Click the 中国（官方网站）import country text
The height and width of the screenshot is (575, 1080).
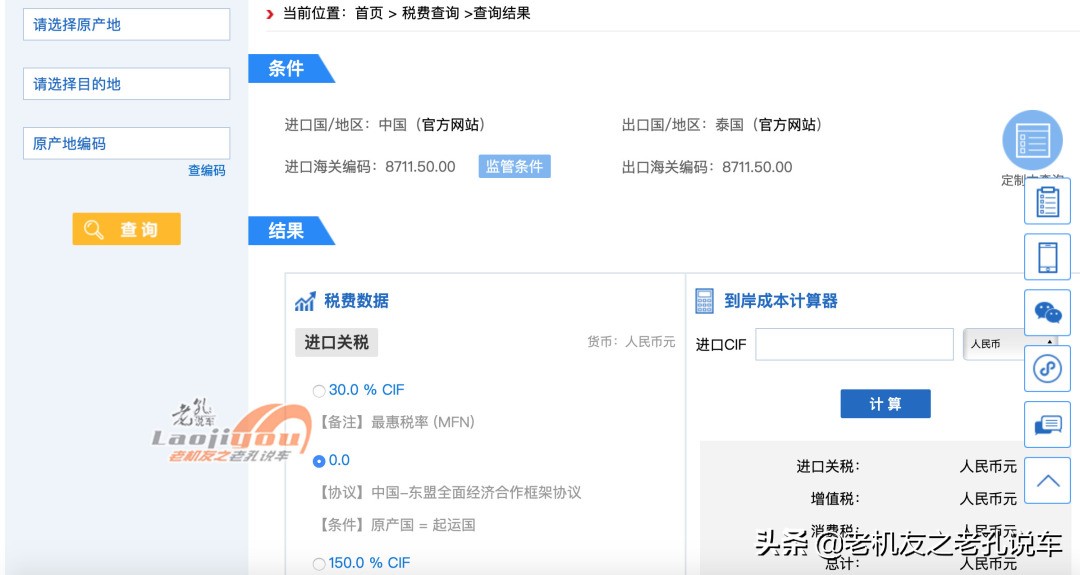(x=432, y=125)
